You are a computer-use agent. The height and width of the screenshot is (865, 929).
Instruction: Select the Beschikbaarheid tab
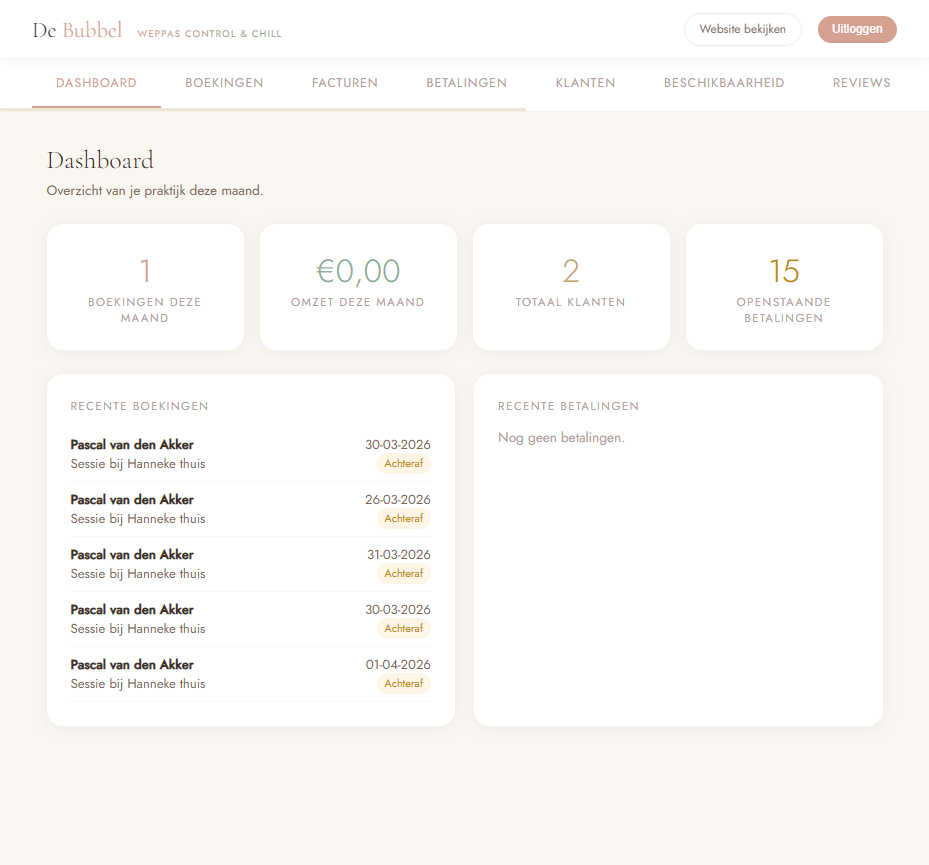point(724,83)
